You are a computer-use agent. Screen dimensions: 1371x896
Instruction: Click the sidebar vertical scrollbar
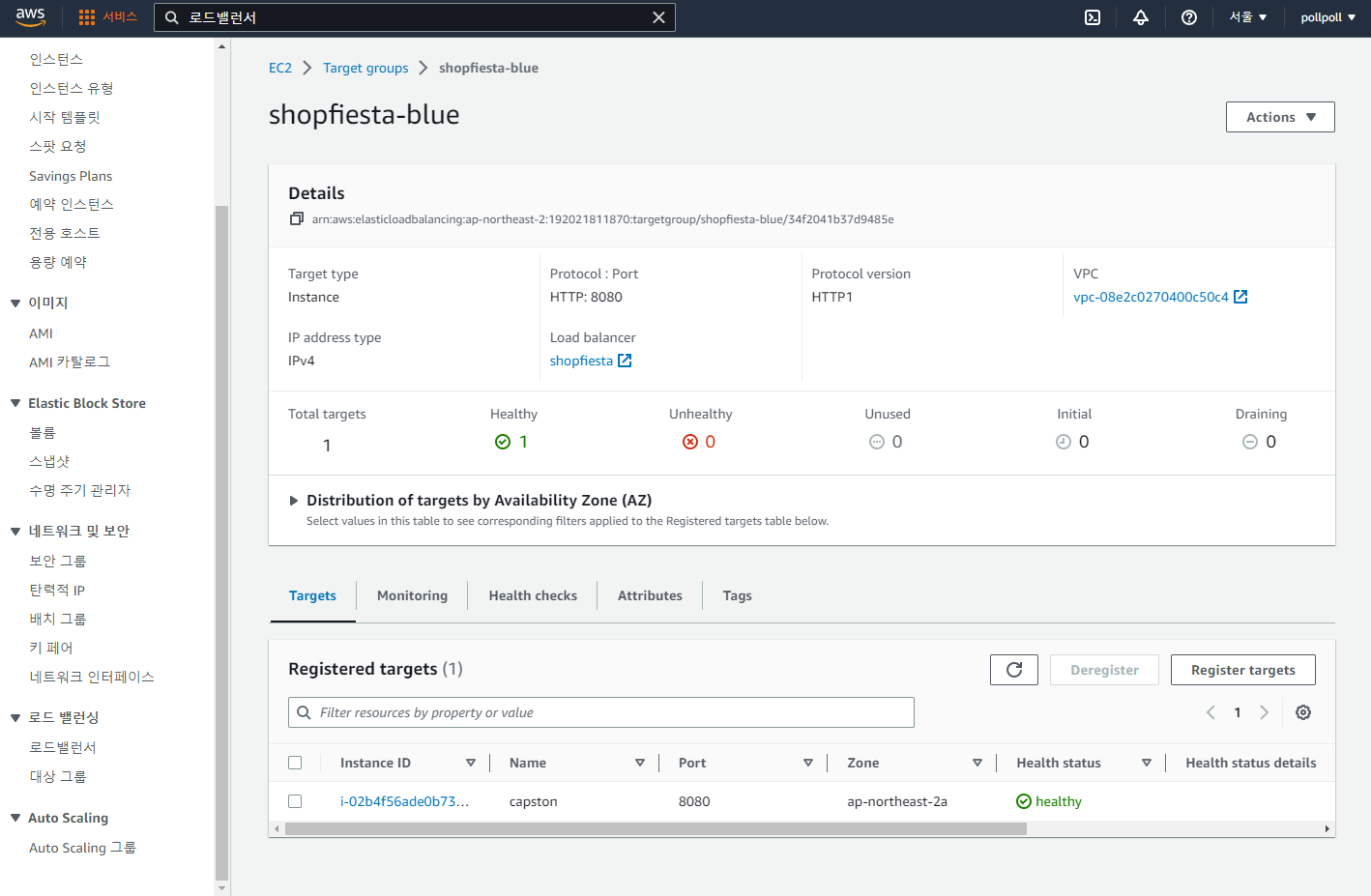coord(221,541)
